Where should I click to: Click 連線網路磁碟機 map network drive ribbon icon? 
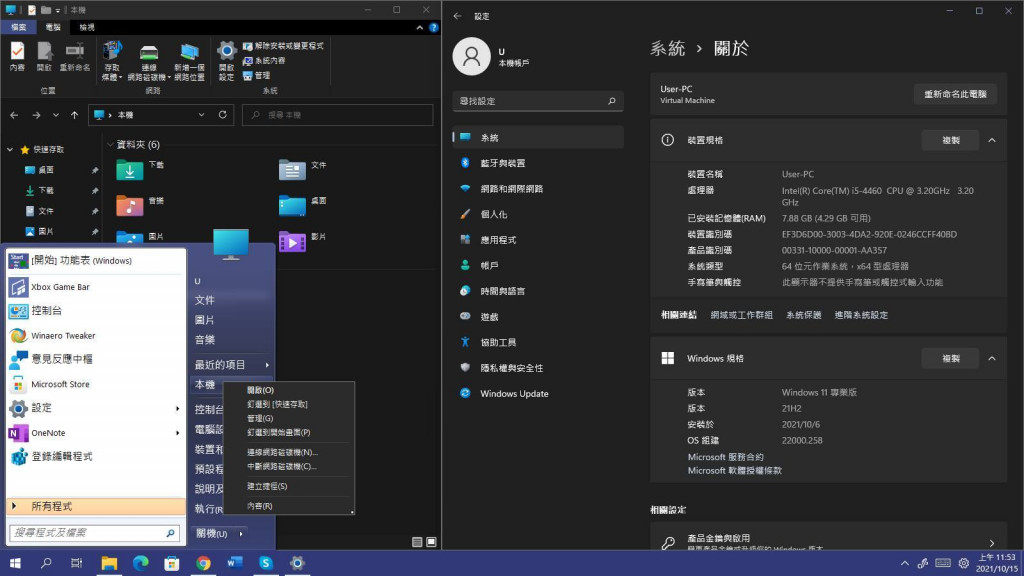click(x=149, y=61)
